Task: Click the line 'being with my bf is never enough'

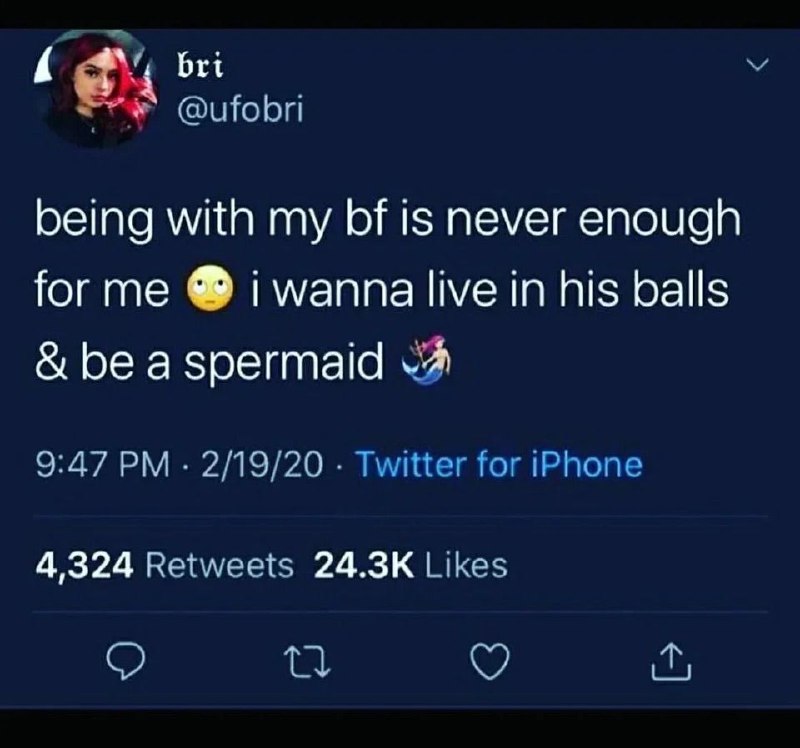Action: (x=388, y=219)
